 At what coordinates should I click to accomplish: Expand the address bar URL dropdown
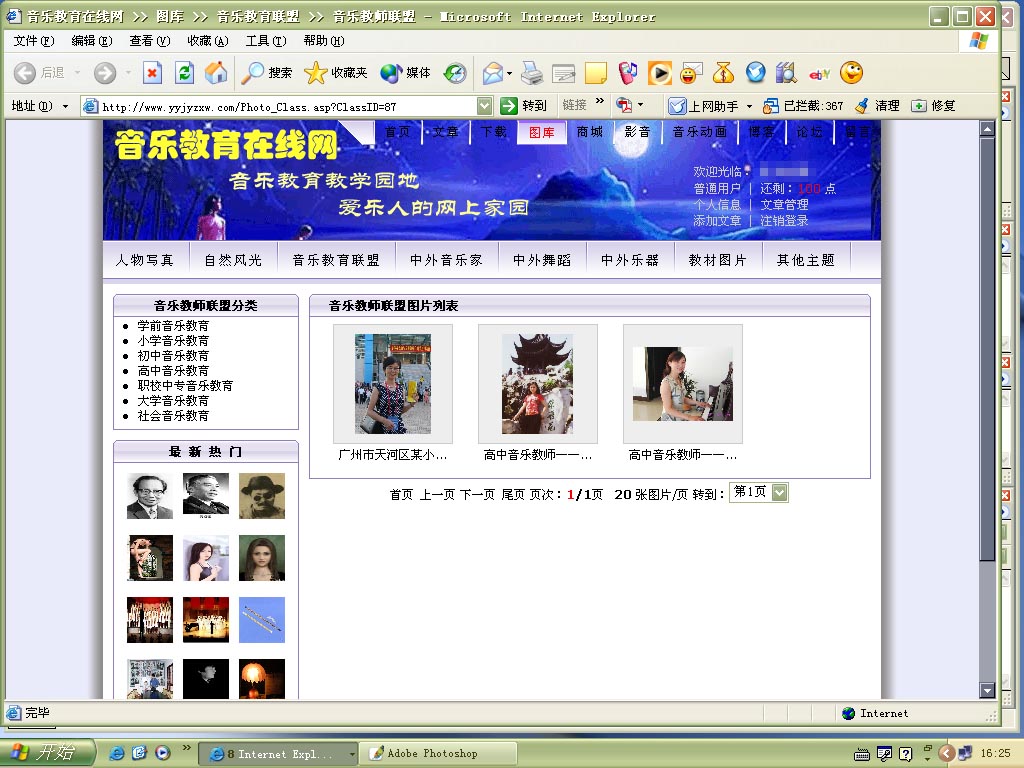pos(485,105)
